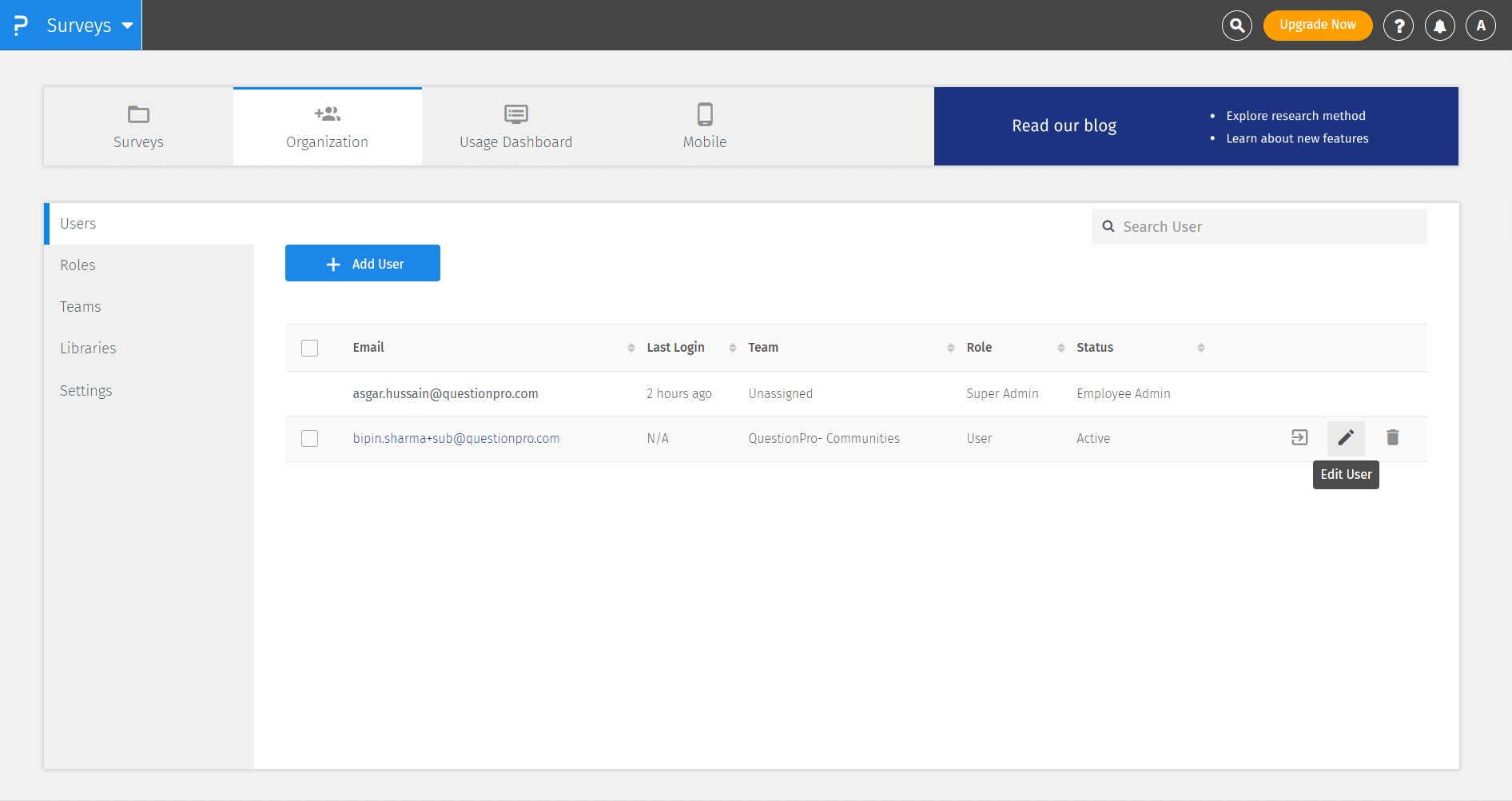
Task: Open the Teams section in the sidebar
Action: [x=80, y=306]
